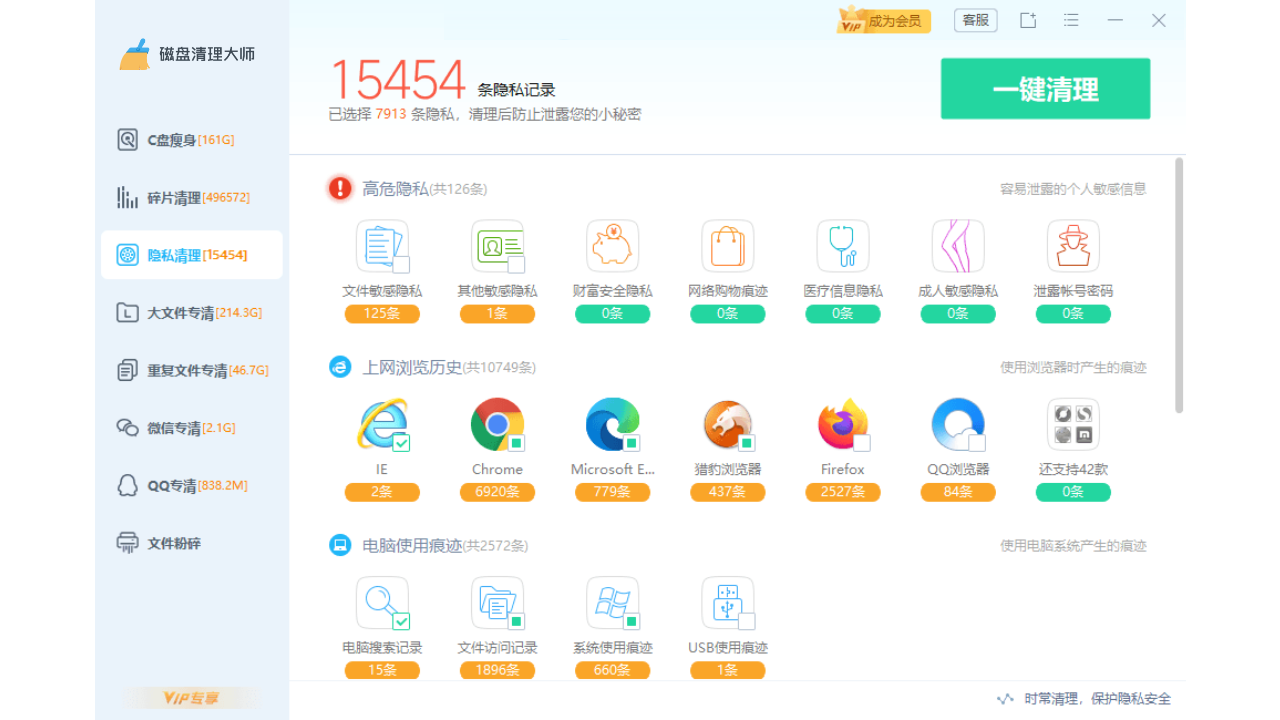Image resolution: width=1280 pixels, height=720 pixels.
Task: Click the 系统使用痕迹 Windows icon
Action: tap(612, 602)
